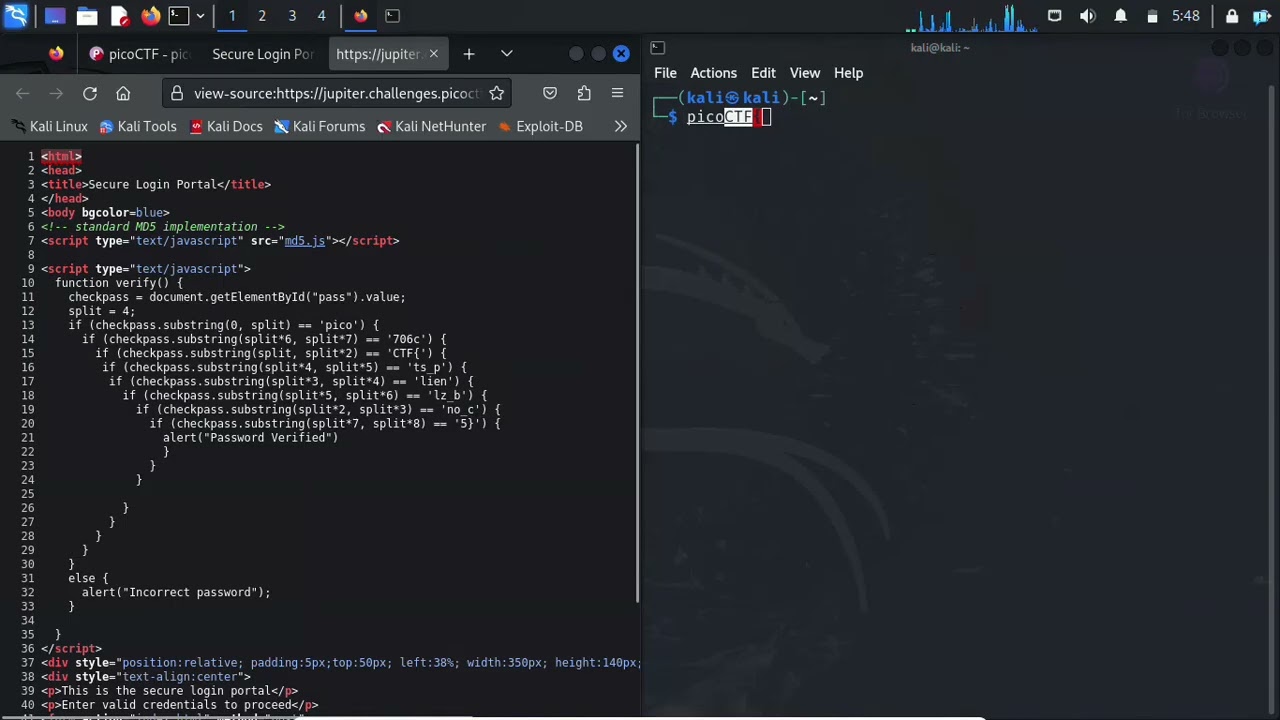
Task: Open the notifications bell icon
Action: (x=1121, y=16)
